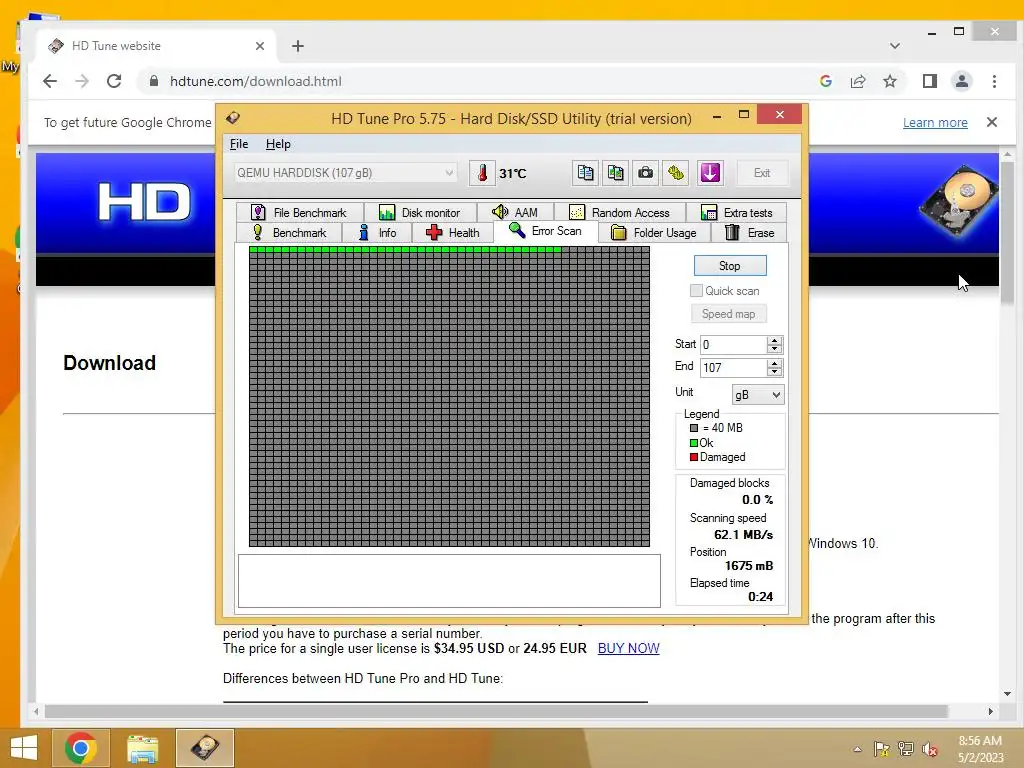Increase the Start value with up arrow
The width and height of the screenshot is (1024, 768).
pos(775,340)
